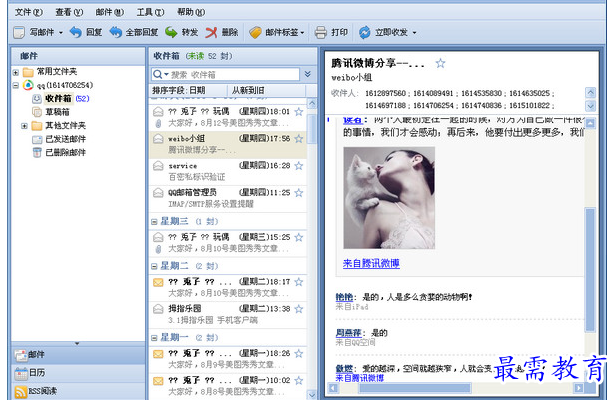The image size is (615, 400).
Task: Click recipients list scroll down arrow
Action: pos(590,106)
